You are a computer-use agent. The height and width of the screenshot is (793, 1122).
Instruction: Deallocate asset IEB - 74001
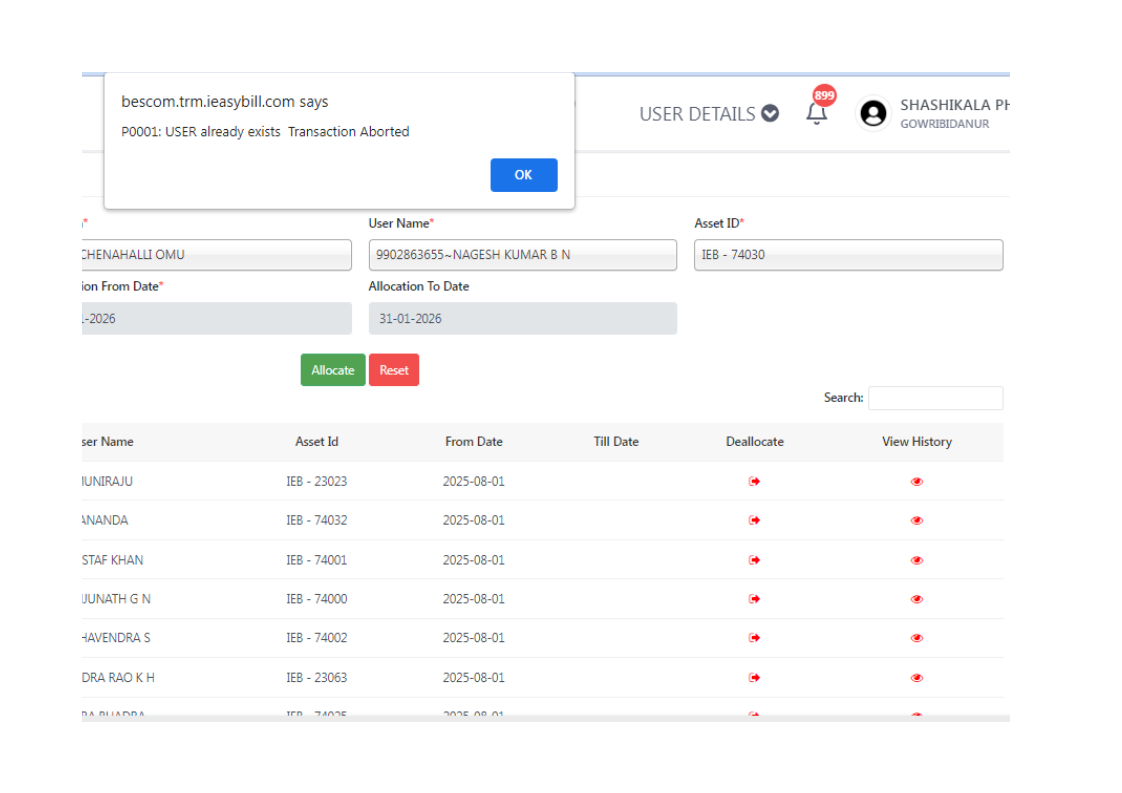755,560
